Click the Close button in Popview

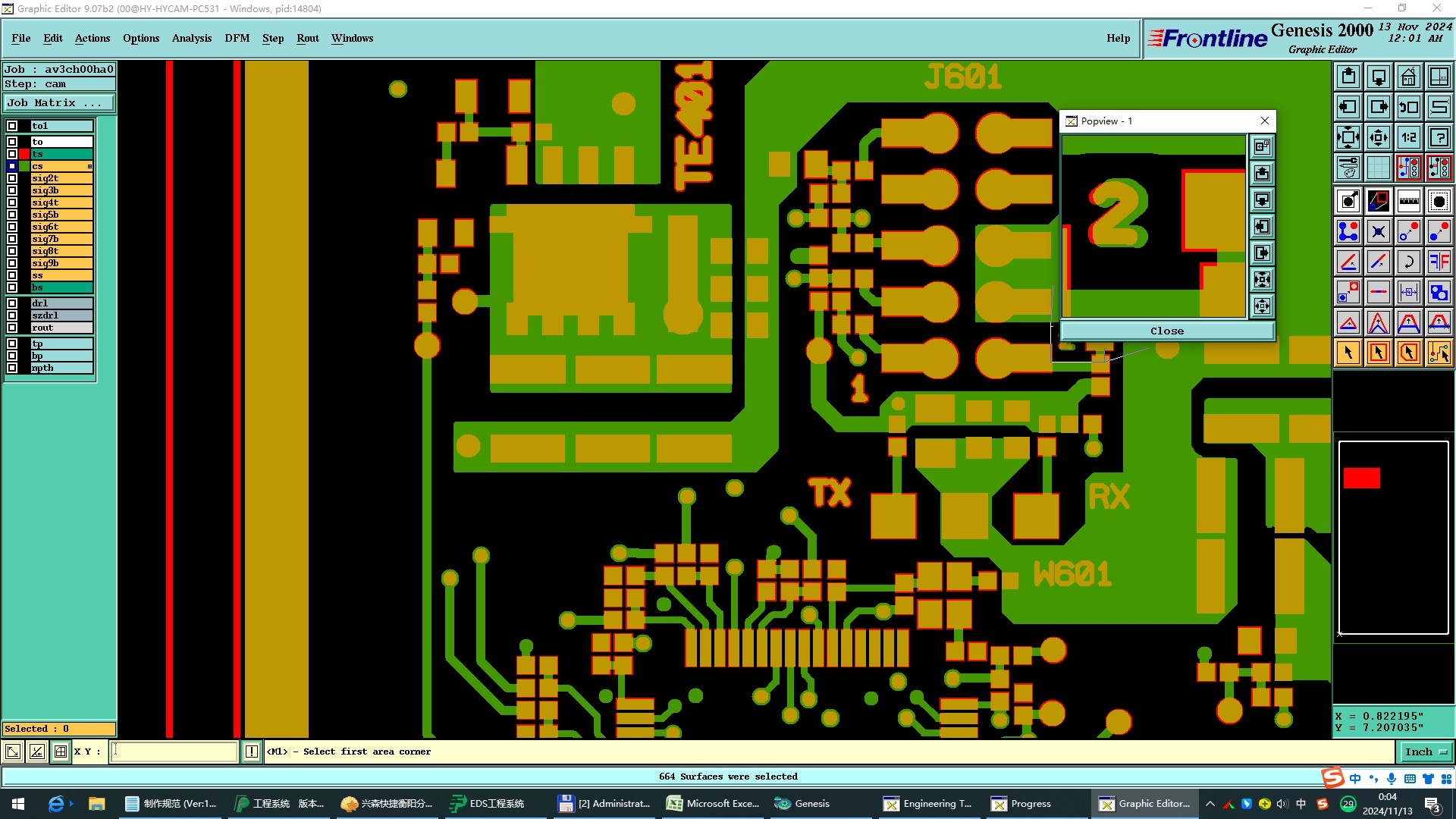point(1167,331)
